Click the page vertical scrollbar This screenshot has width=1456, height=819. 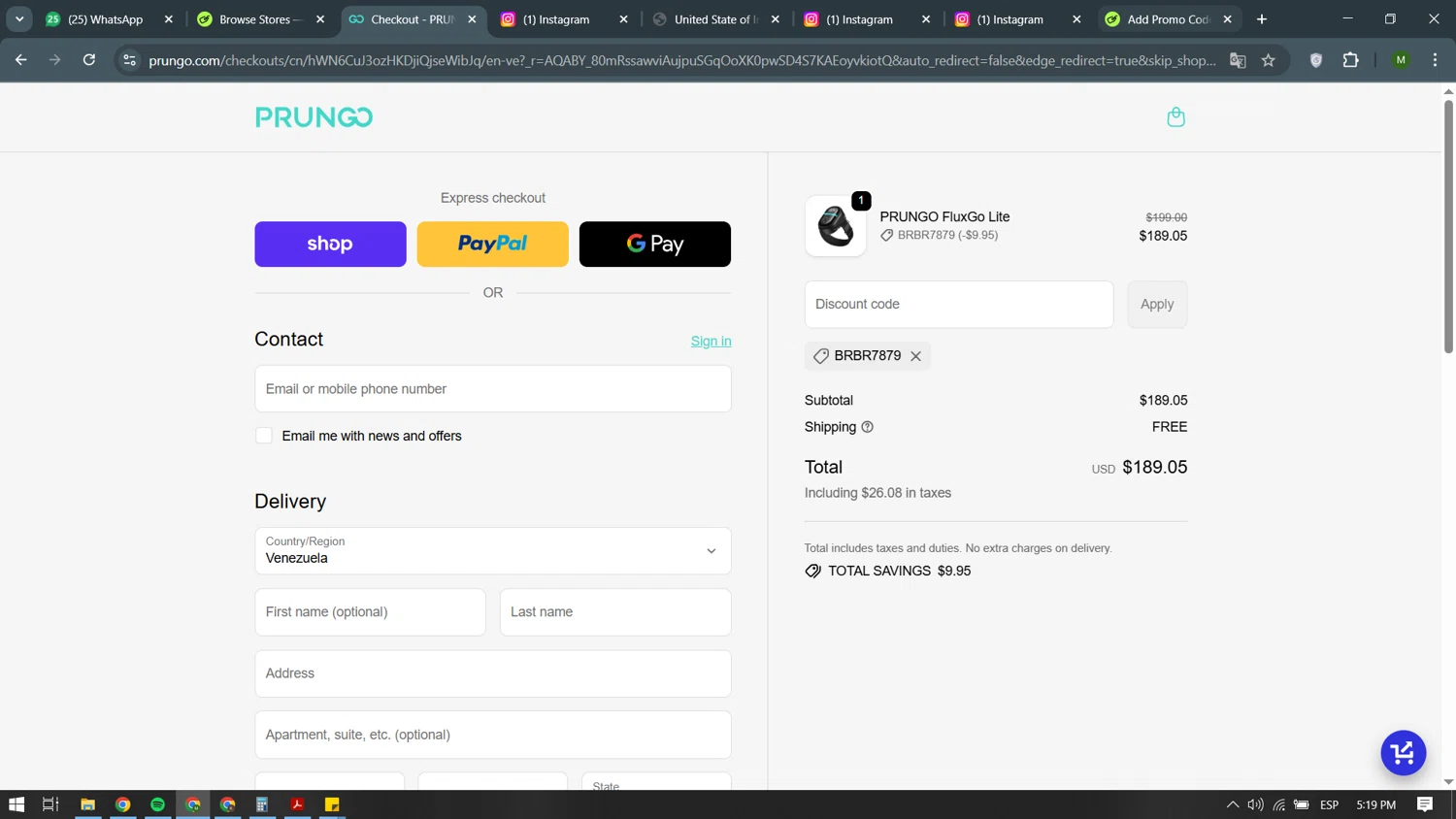point(1448,226)
